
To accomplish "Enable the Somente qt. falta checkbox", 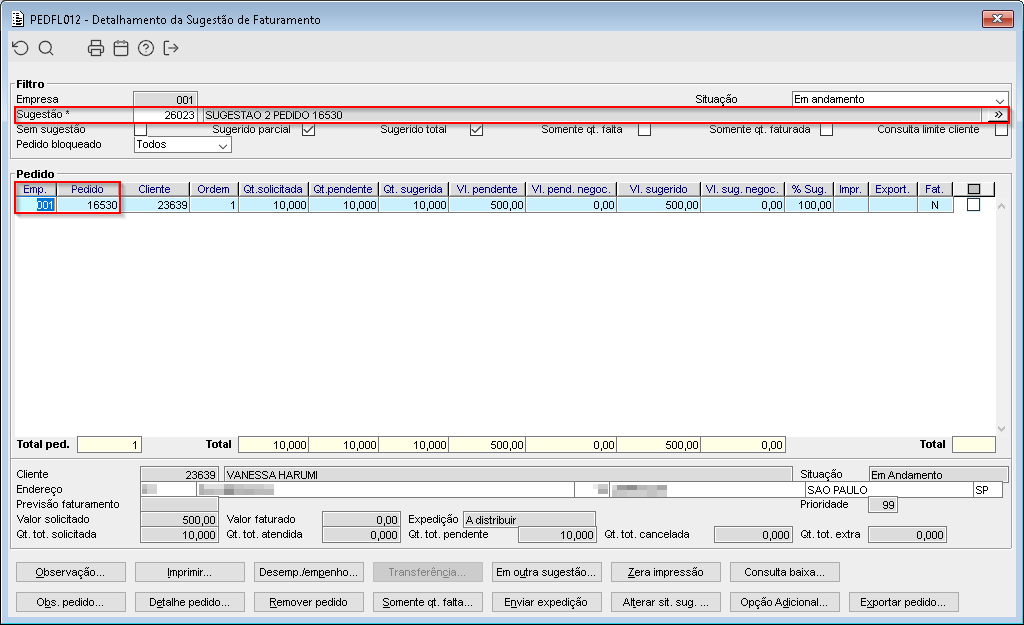I will 645,130.
